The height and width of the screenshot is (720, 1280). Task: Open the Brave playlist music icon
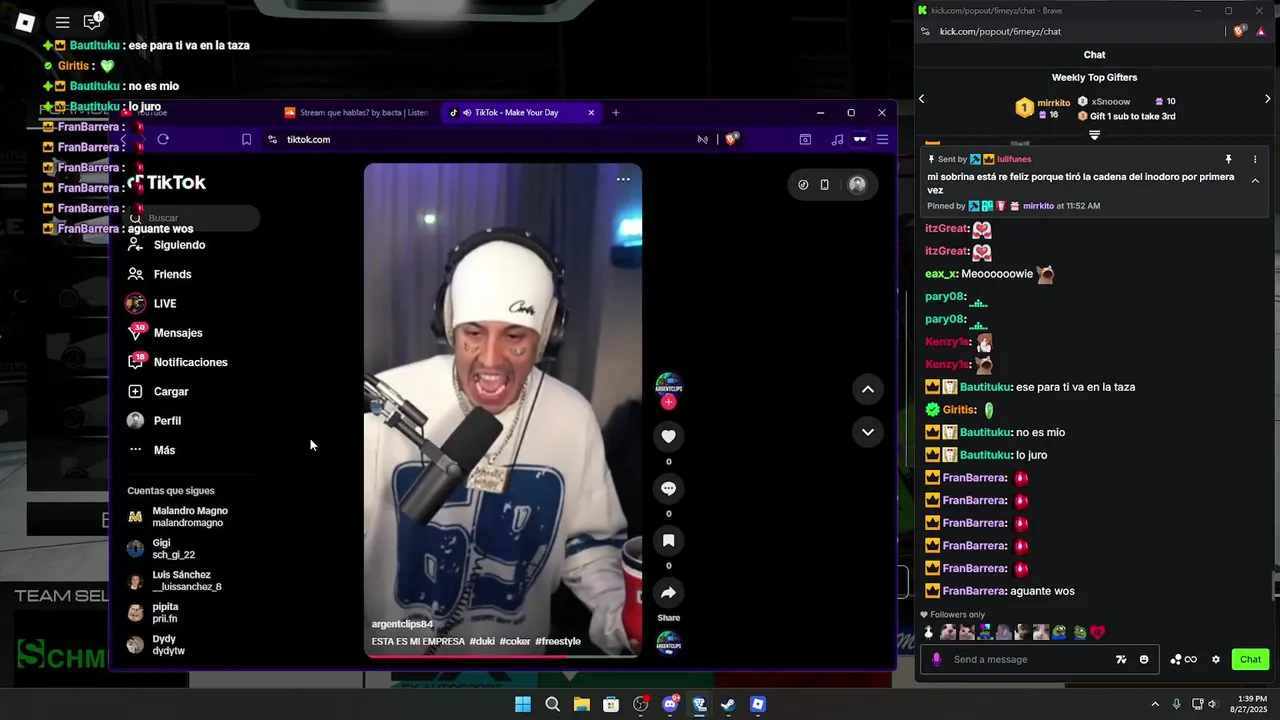[837, 139]
